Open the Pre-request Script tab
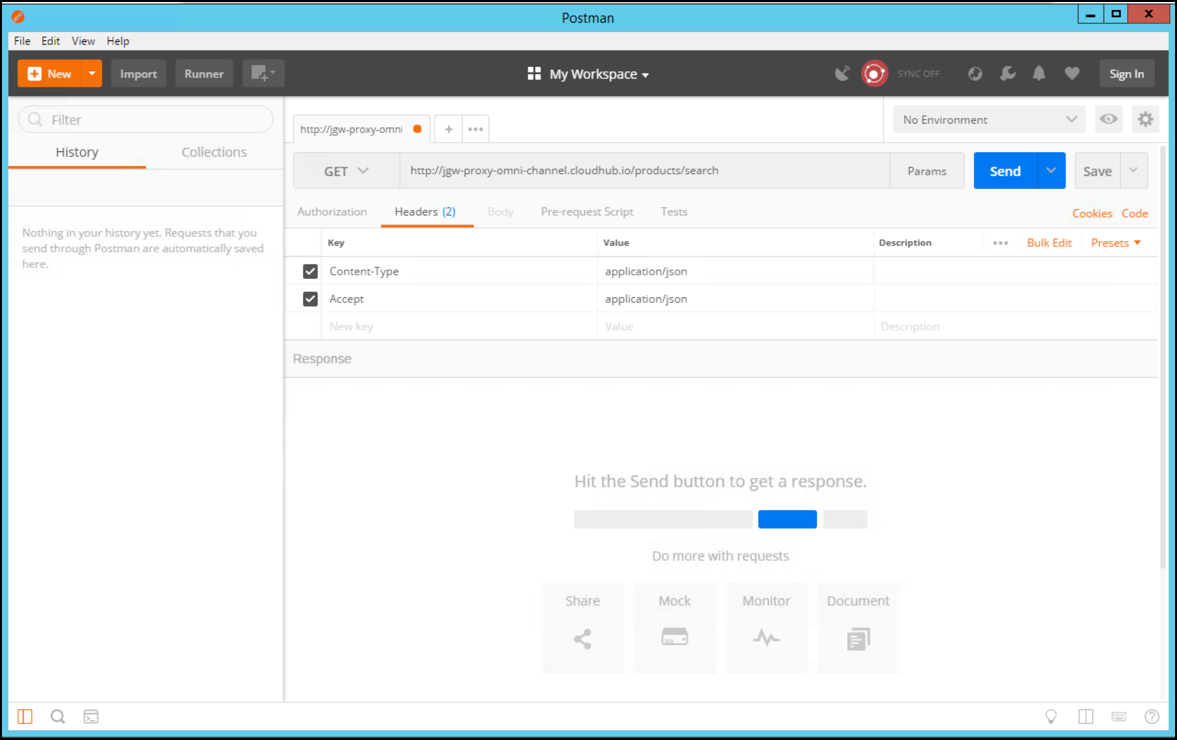This screenshot has height=740, width=1177. coord(587,212)
